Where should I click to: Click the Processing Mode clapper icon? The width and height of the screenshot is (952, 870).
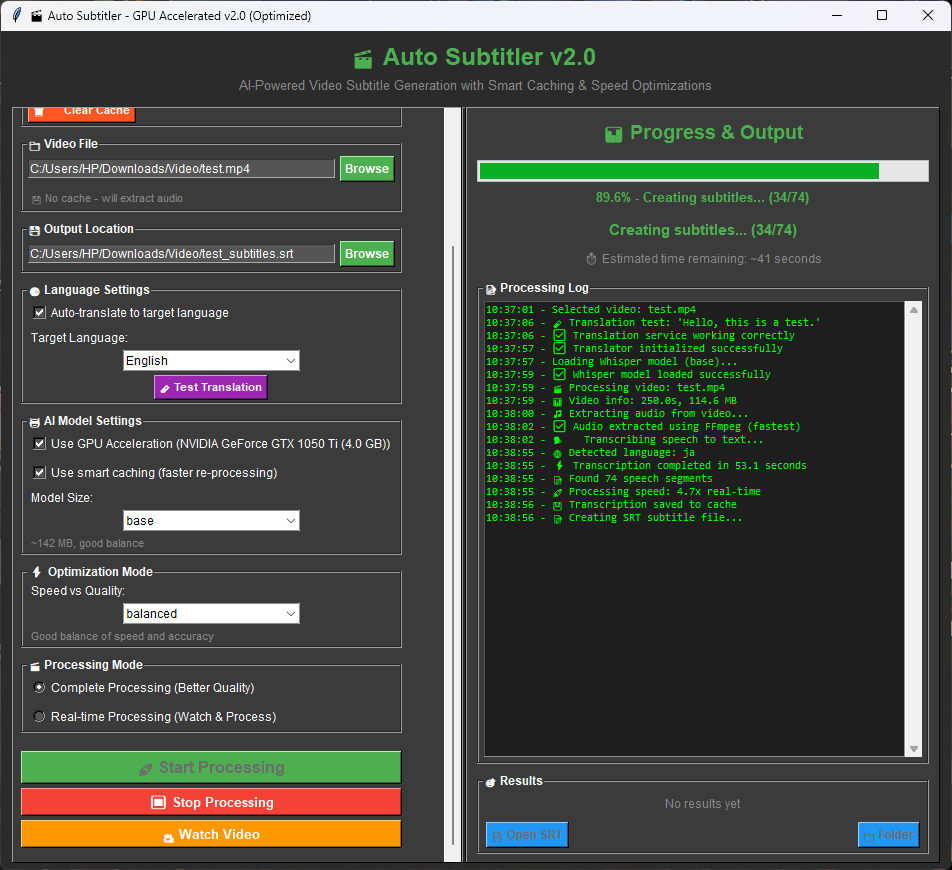click(x=35, y=667)
